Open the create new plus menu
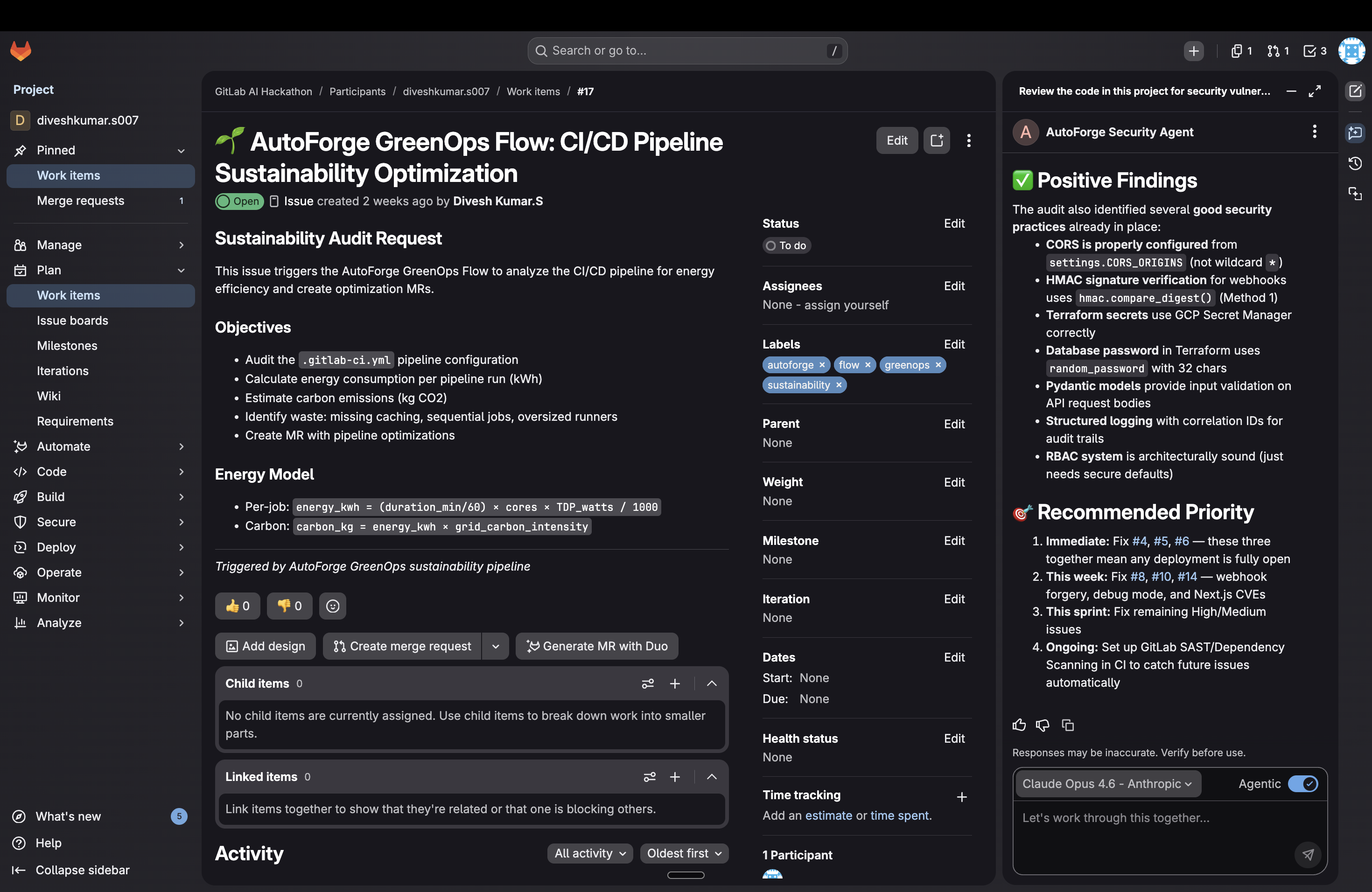This screenshot has height=892, width=1372. coord(1193,51)
